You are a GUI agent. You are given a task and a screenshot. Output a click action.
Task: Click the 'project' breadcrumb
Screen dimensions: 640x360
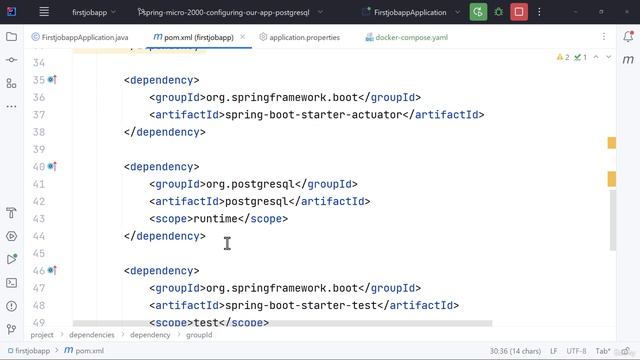point(42,335)
